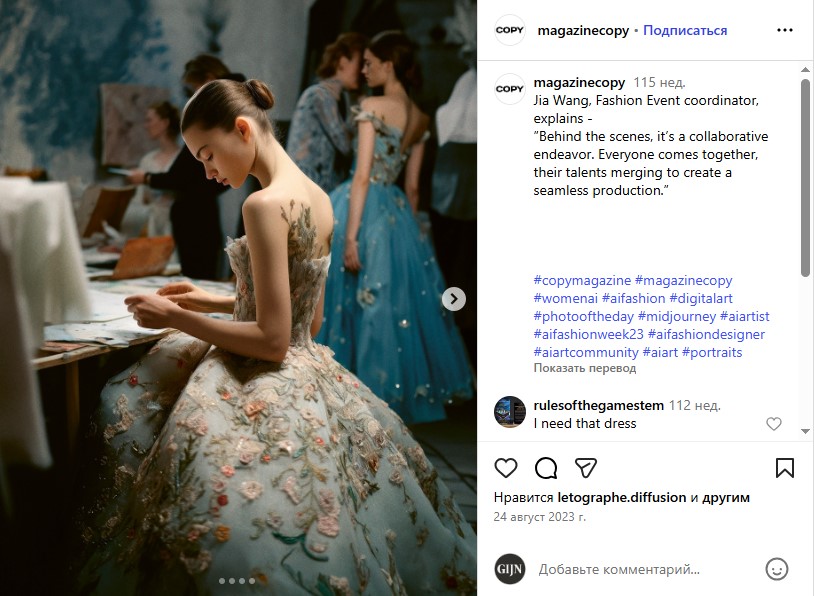Like the post with heart icon
Screen dimensions: 814x596
tap(506, 468)
